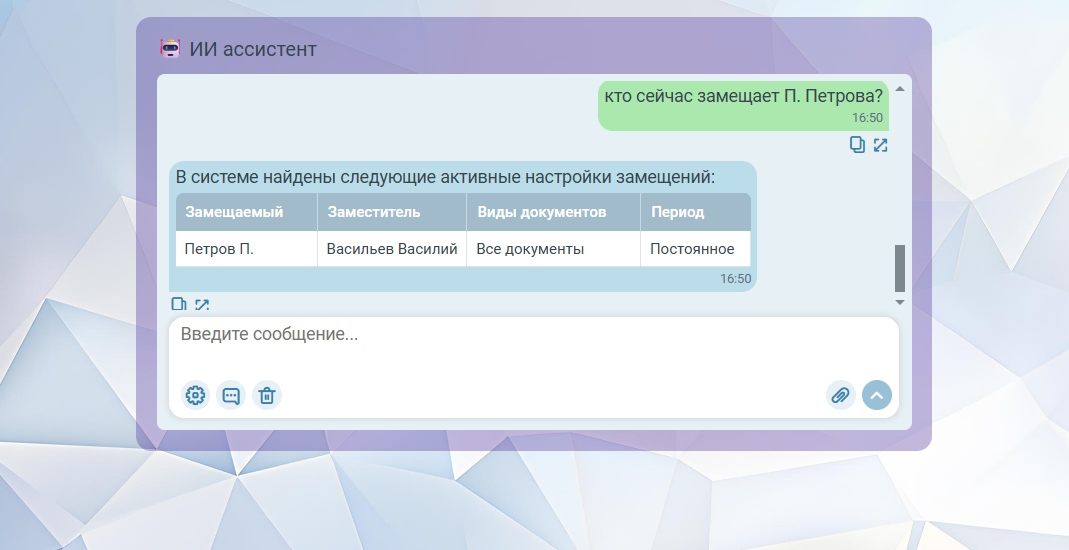Click the Заместитель column header
Screen dimensions: 1069x550
[374, 212]
